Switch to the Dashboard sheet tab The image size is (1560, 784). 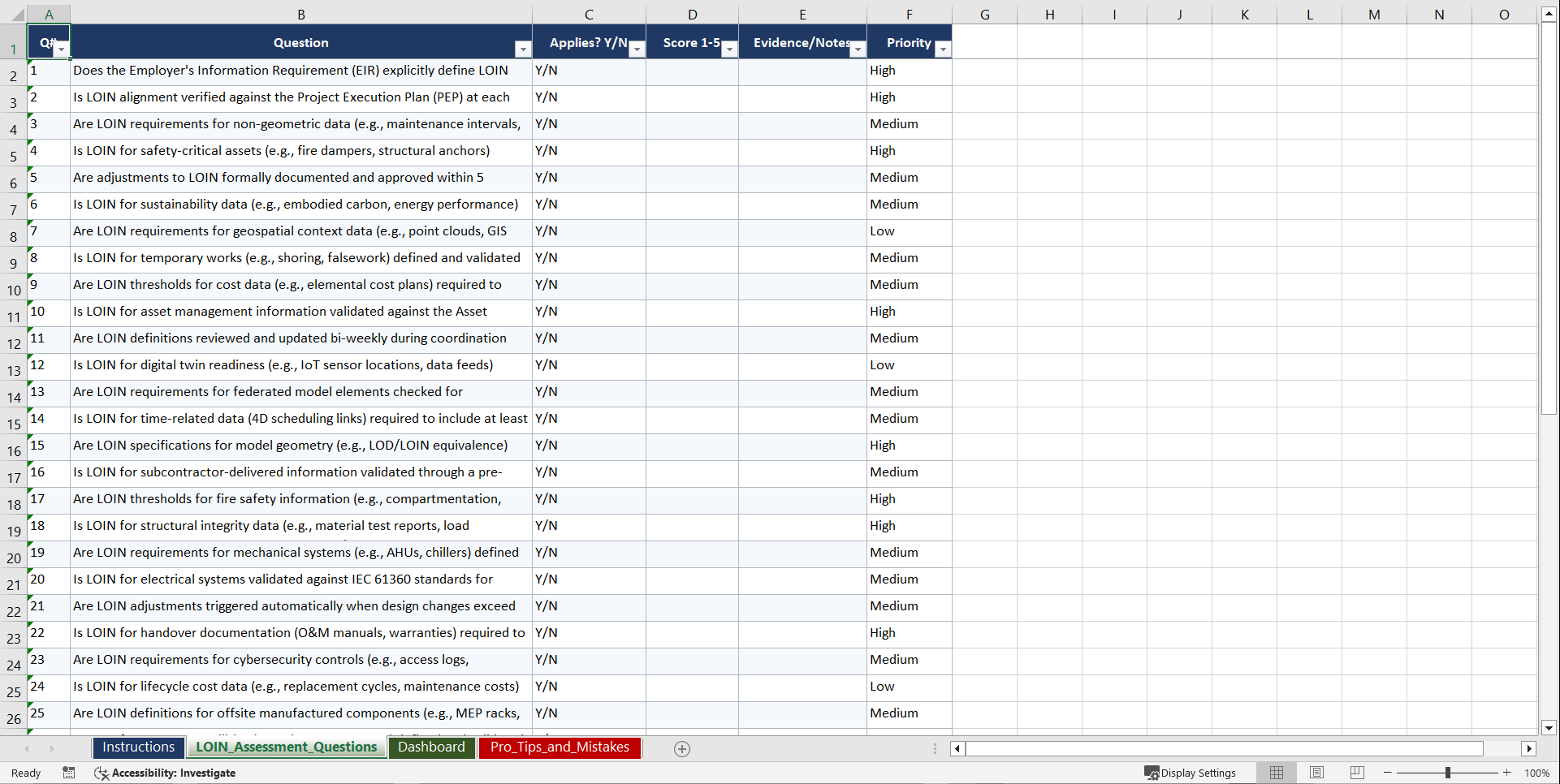(x=432, y=747)
